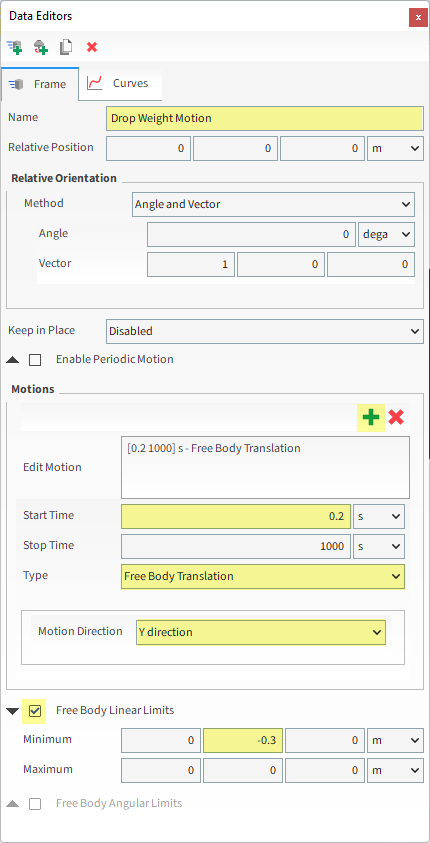Open the Orientation Method dropdown
The image size is (430, 843).
274,205
